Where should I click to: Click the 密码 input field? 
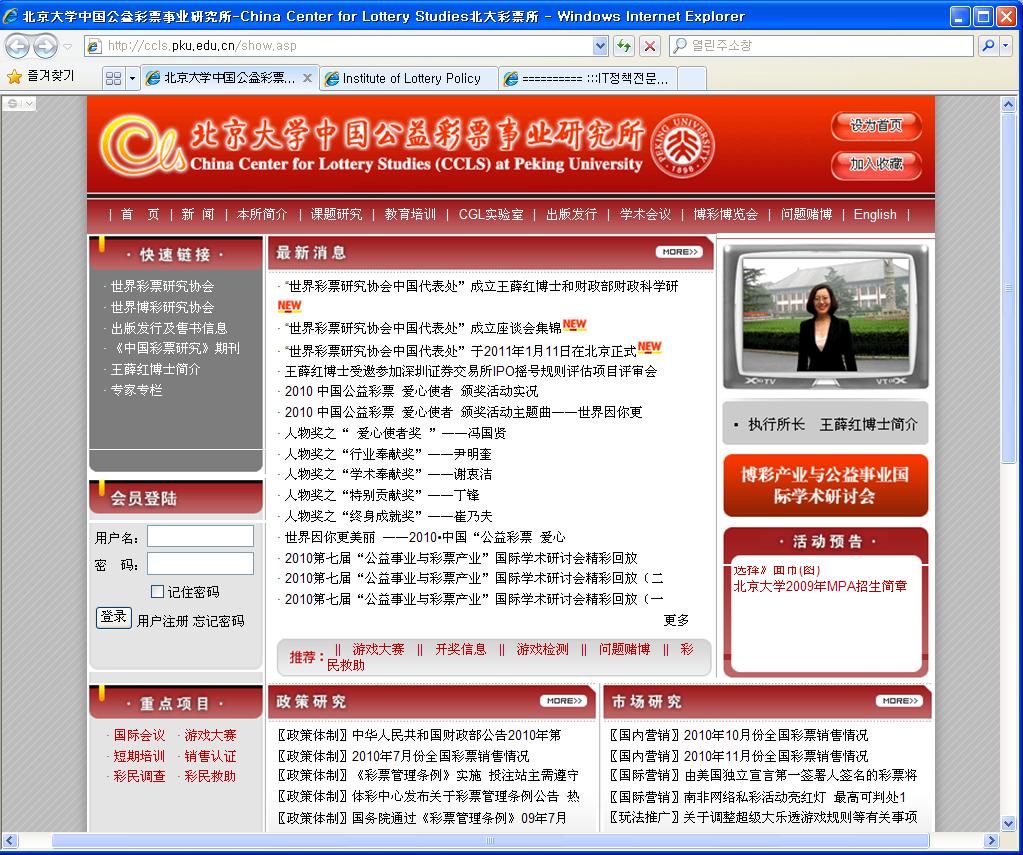click(x=200, y=563)
